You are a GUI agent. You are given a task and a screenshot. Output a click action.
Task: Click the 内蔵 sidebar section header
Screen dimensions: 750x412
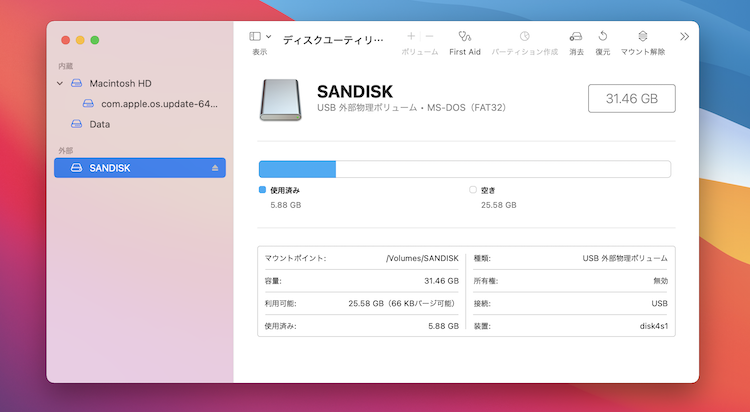[66, 66]
